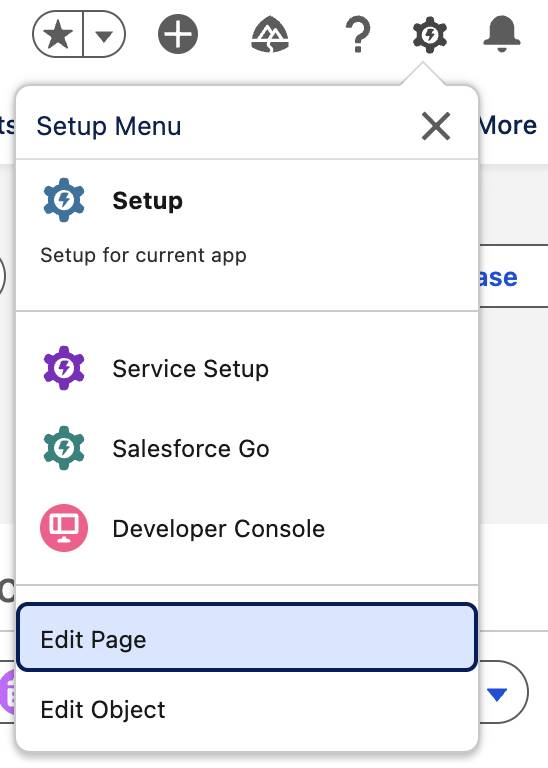
Task: Choose Edit Object option
Action: point(247,709)
